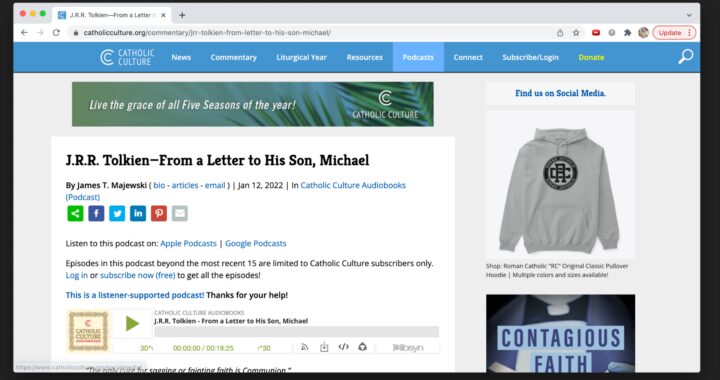The width and height of the screenshot is (720, 380).
Task: Reload the page with the refresh icon
Action: 56,33
